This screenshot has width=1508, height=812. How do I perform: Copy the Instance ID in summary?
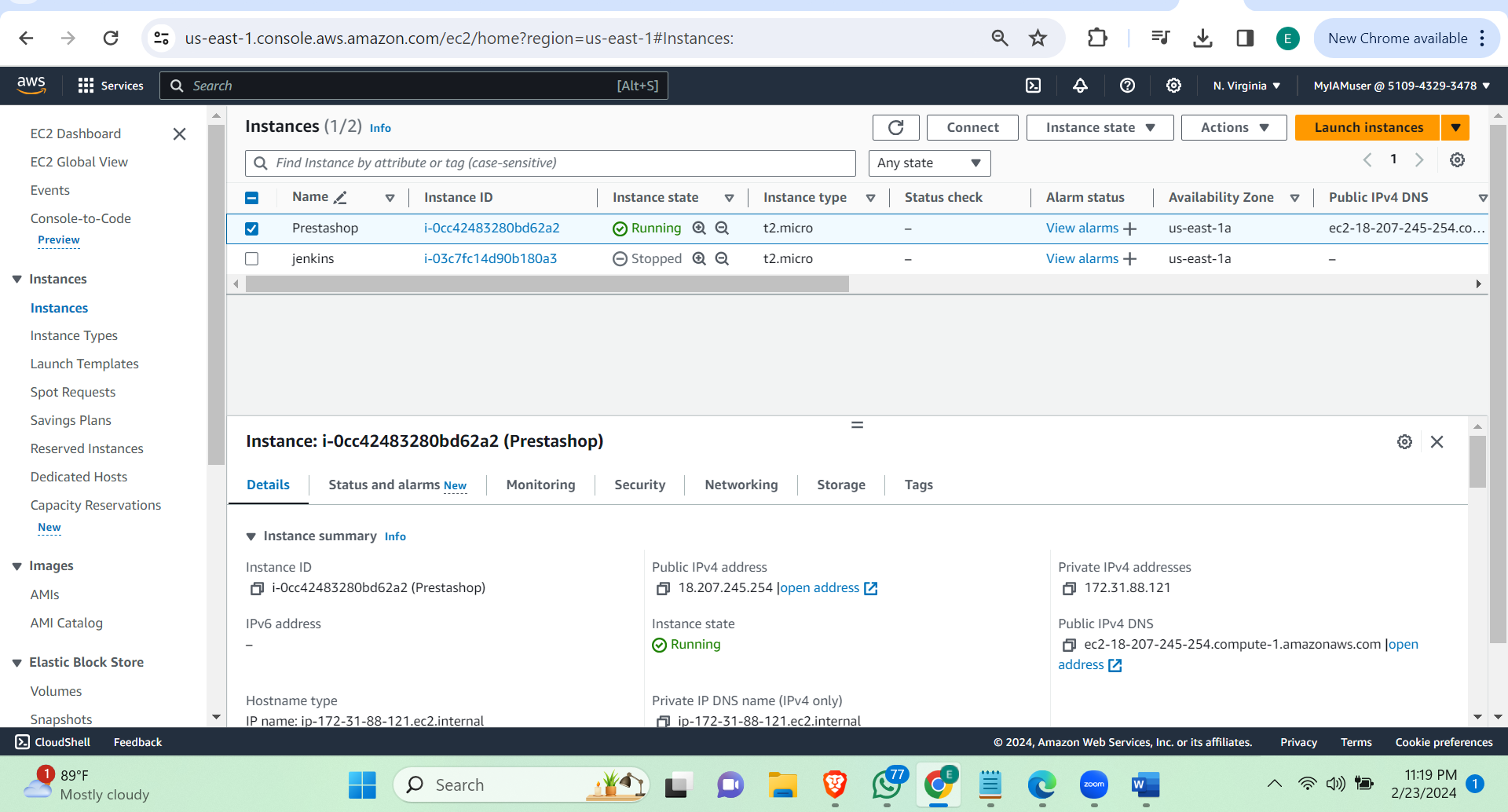[x=257, y=588]
